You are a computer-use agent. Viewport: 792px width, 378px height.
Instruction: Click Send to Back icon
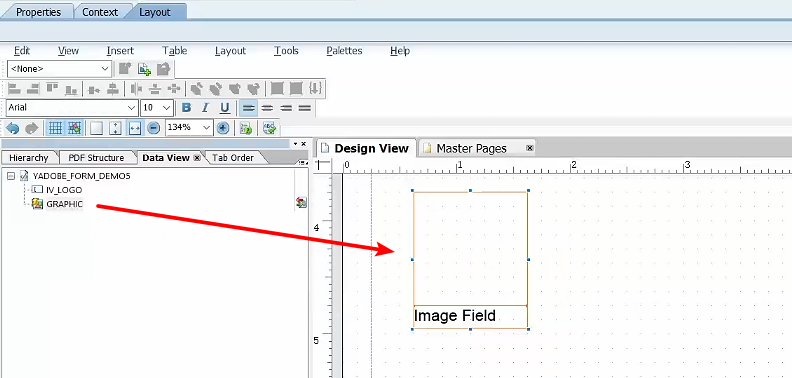point(253,89)
